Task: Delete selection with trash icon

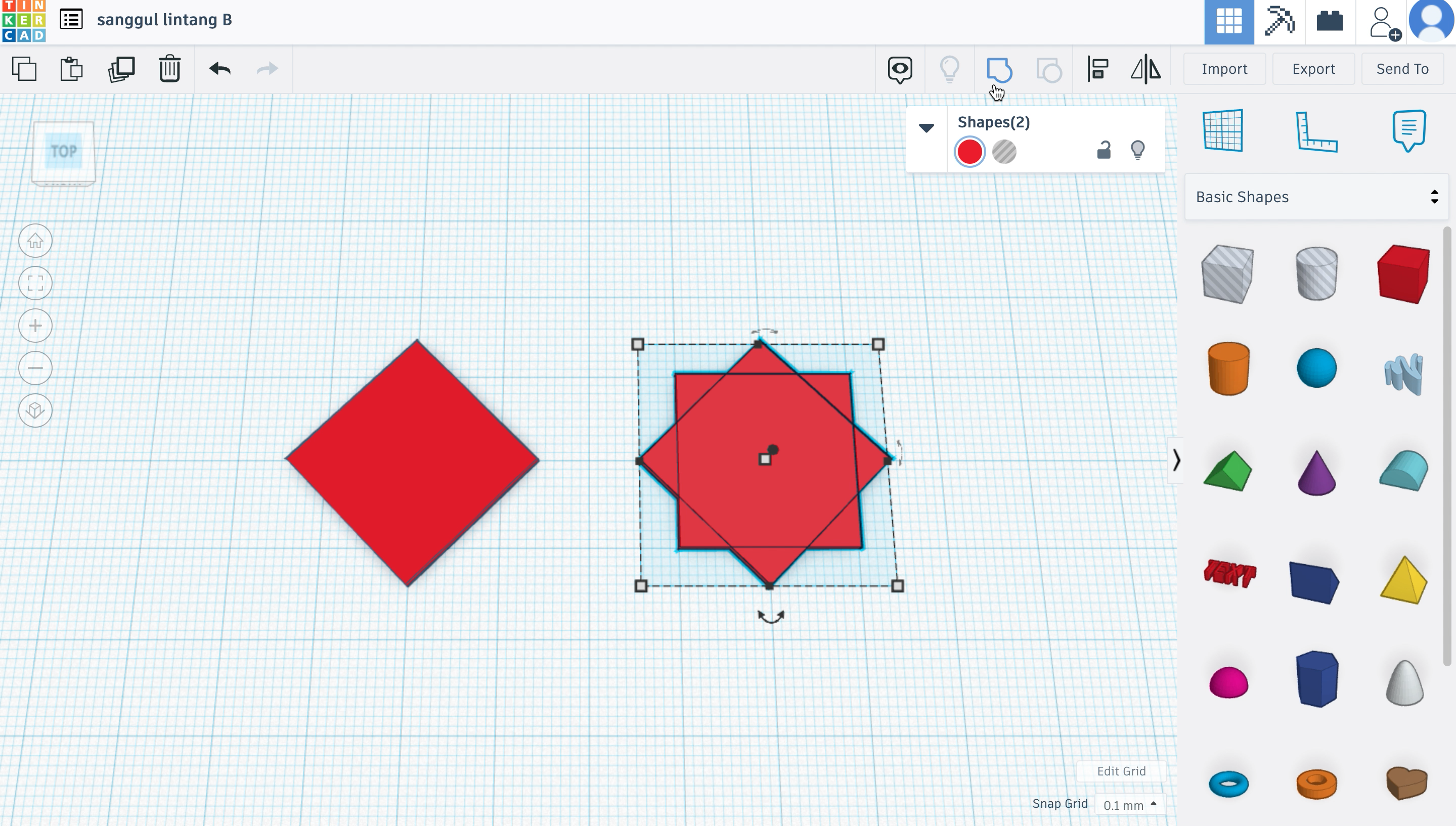Action: (x=169, y=69)
